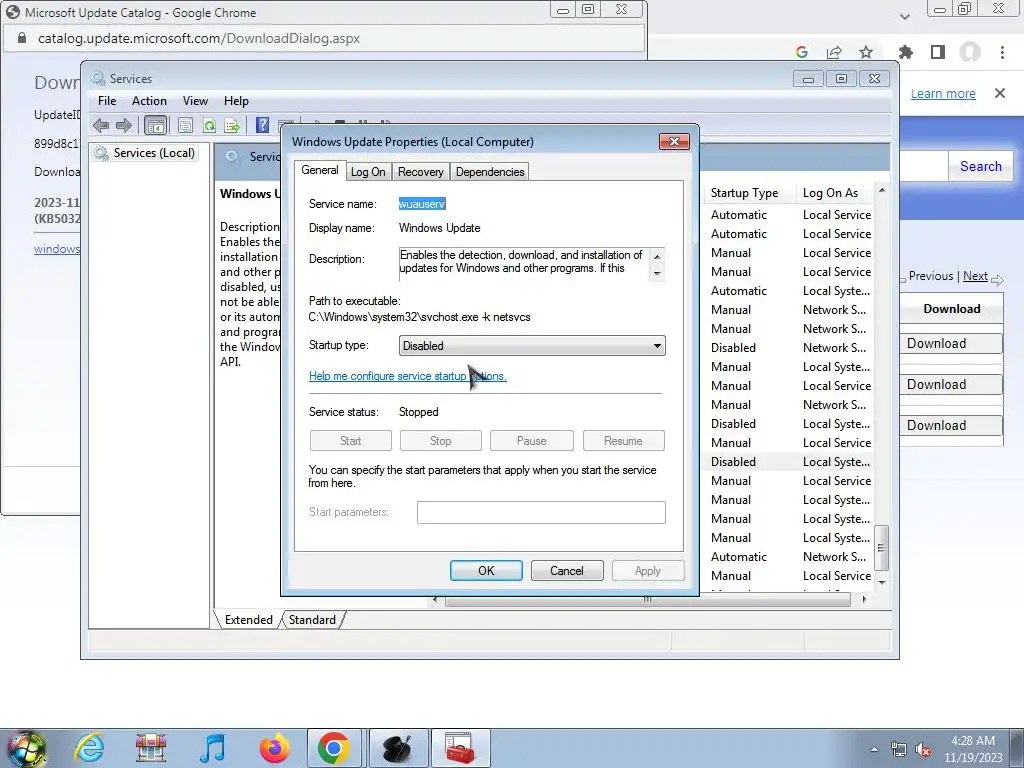Click the muted volume tray icon
The height and width of the screenshot is (768, 1024).
click(923, 750)
